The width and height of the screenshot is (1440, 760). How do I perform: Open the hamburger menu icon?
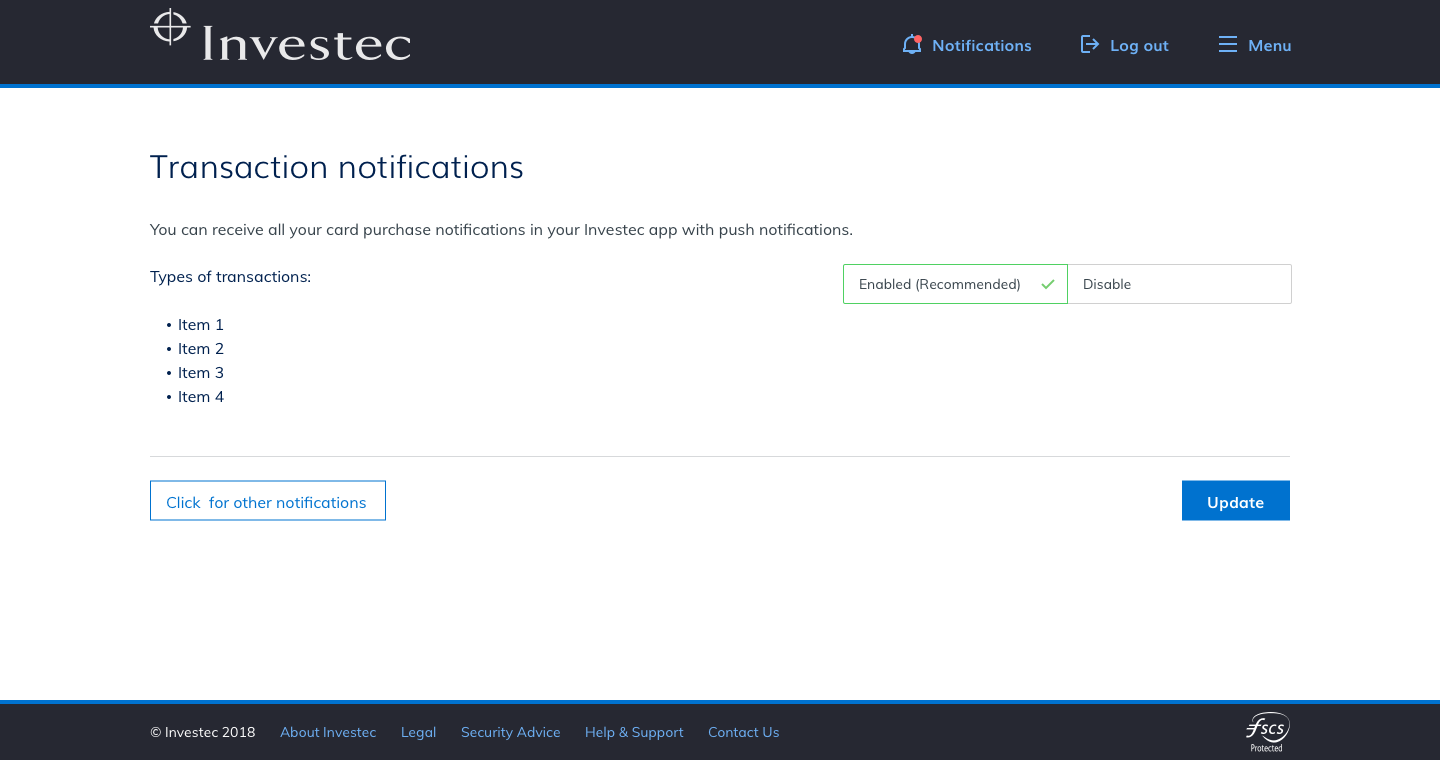coord(1227,45)
